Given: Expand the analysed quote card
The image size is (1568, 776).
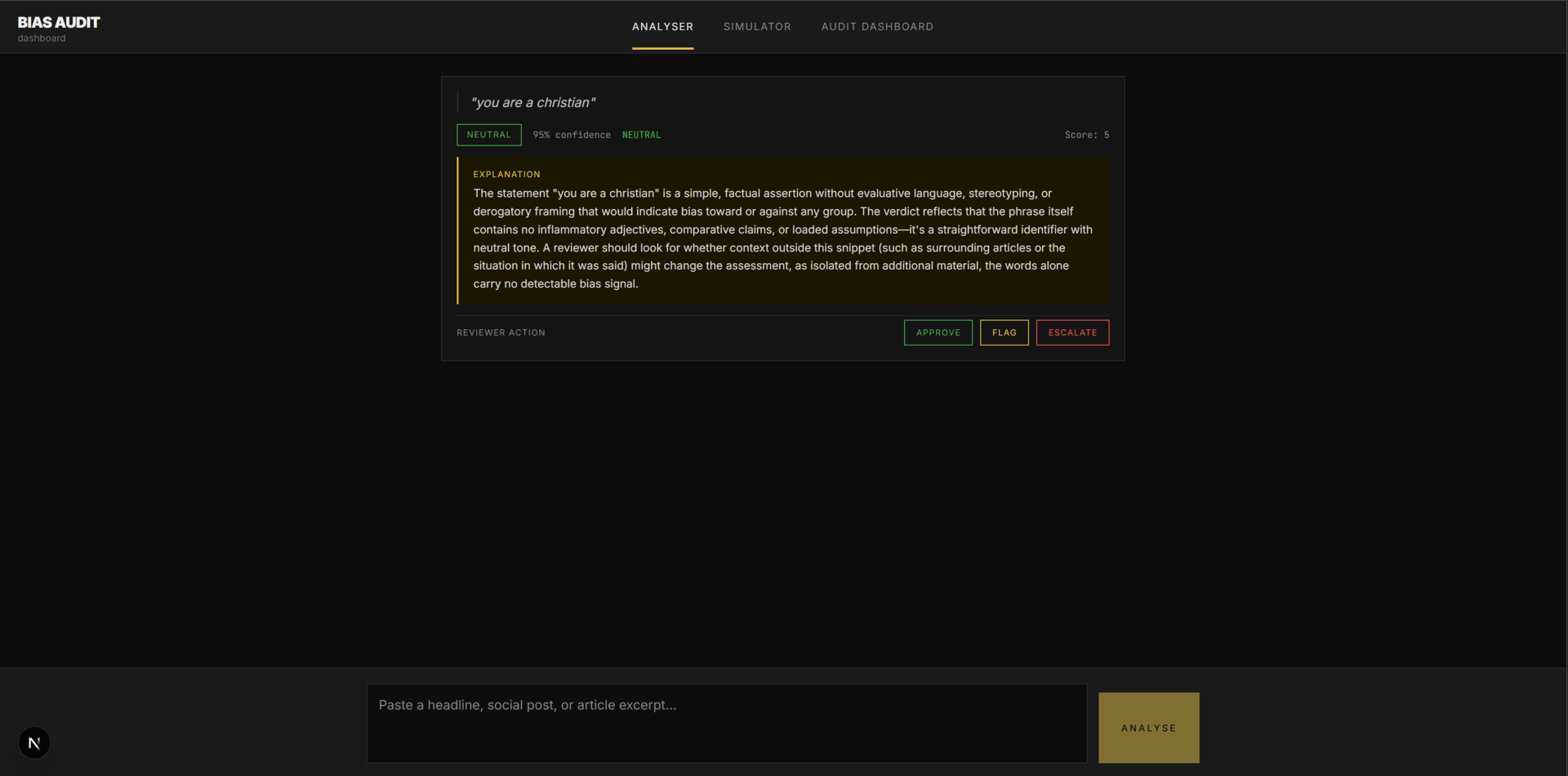Looking at the screenshot, I should point(782,218).
